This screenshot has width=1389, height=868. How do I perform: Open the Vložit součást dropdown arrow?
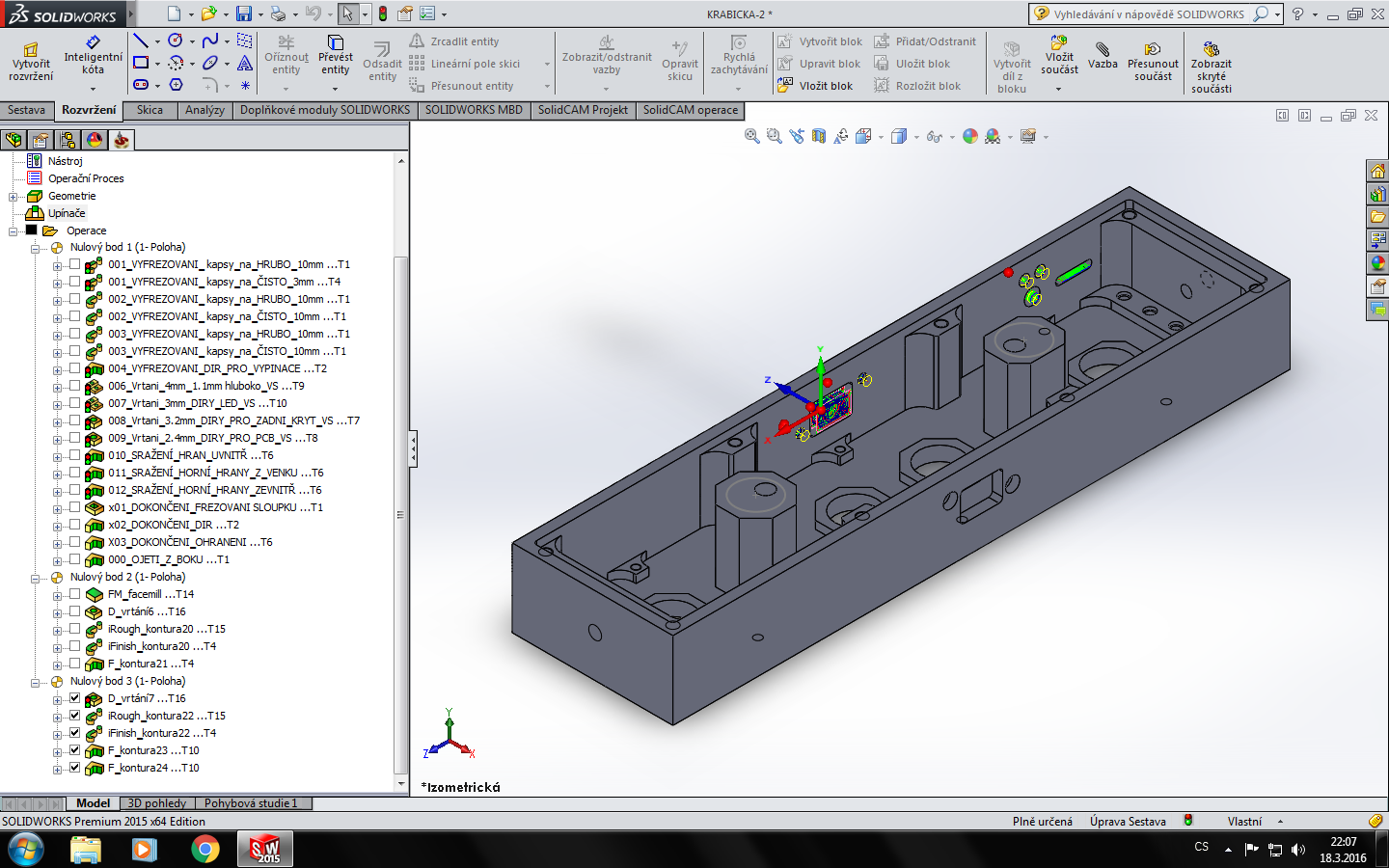(x=1058, y=89)
